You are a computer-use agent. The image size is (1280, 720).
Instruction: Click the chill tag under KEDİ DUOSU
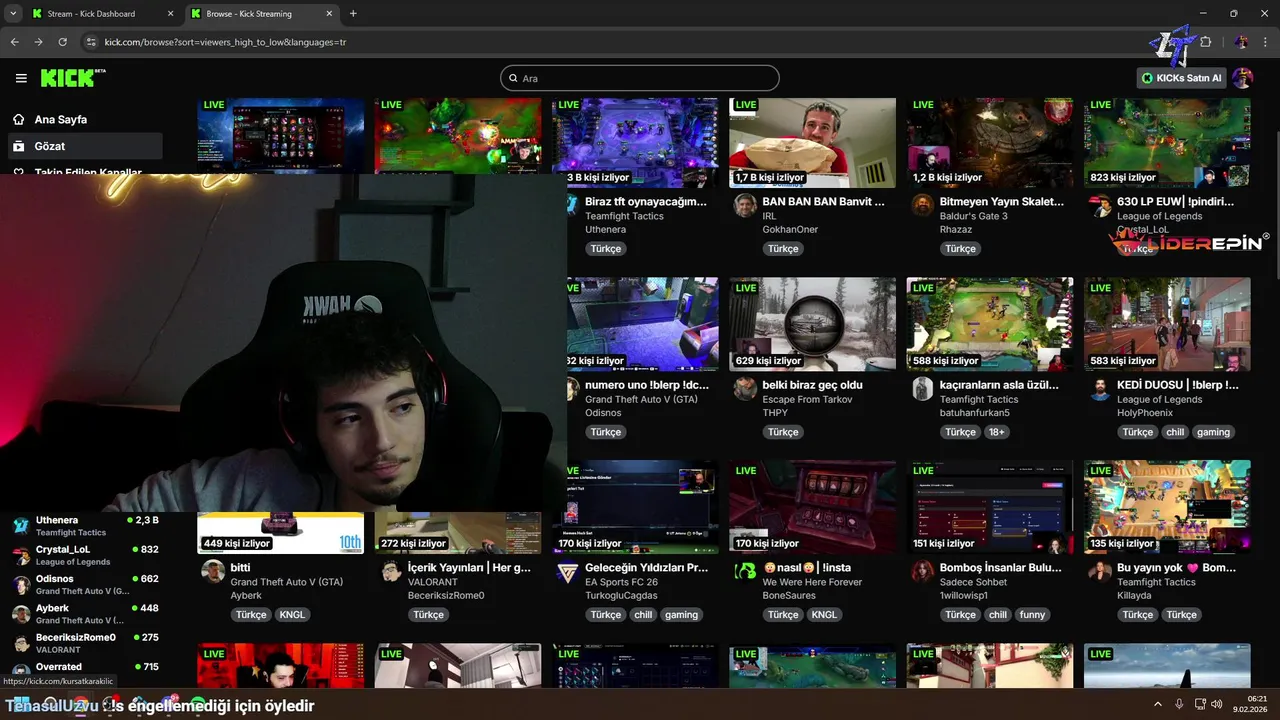coord(1174,432)
